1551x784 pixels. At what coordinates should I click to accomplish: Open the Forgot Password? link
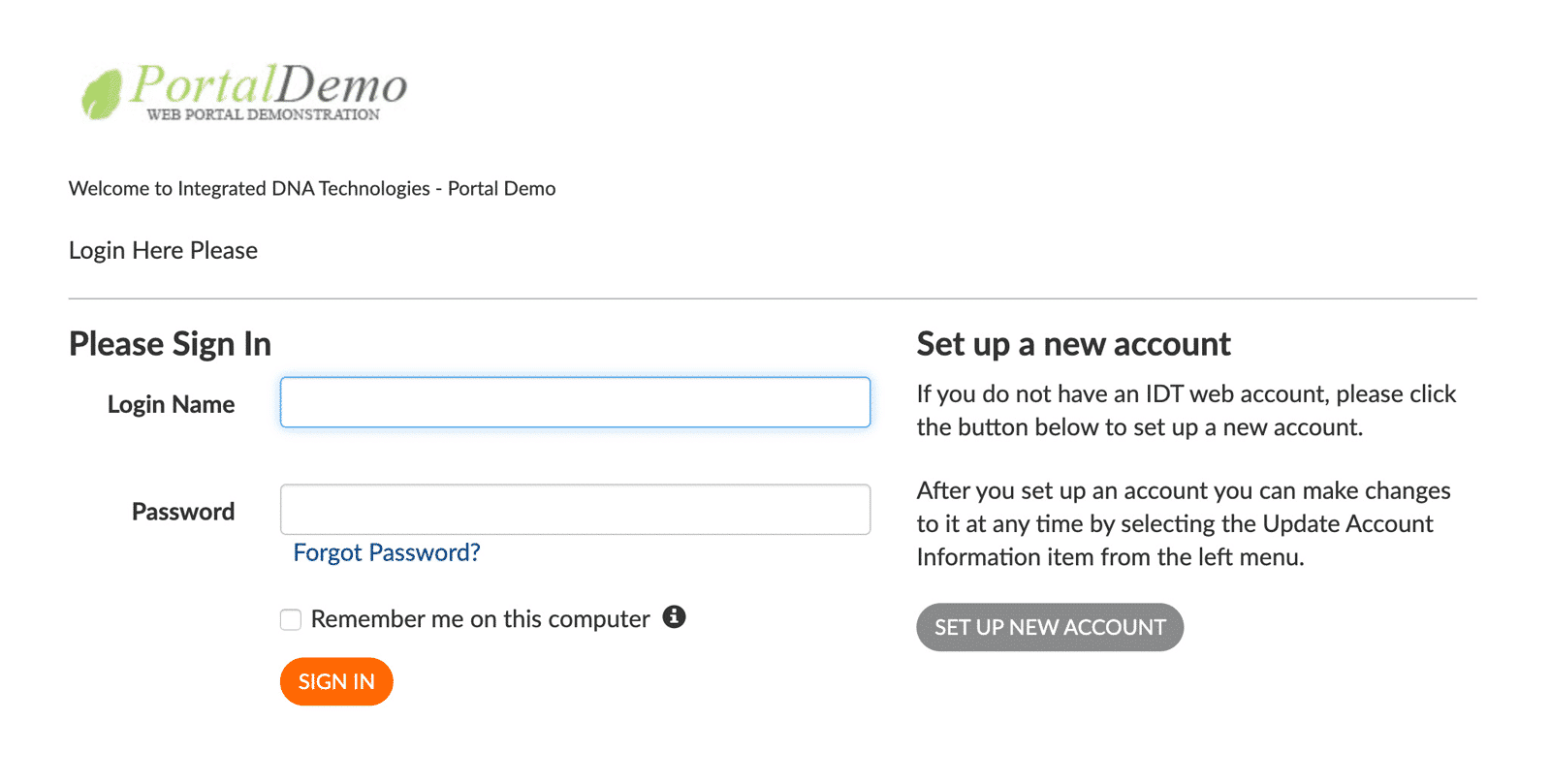(386, 552)
